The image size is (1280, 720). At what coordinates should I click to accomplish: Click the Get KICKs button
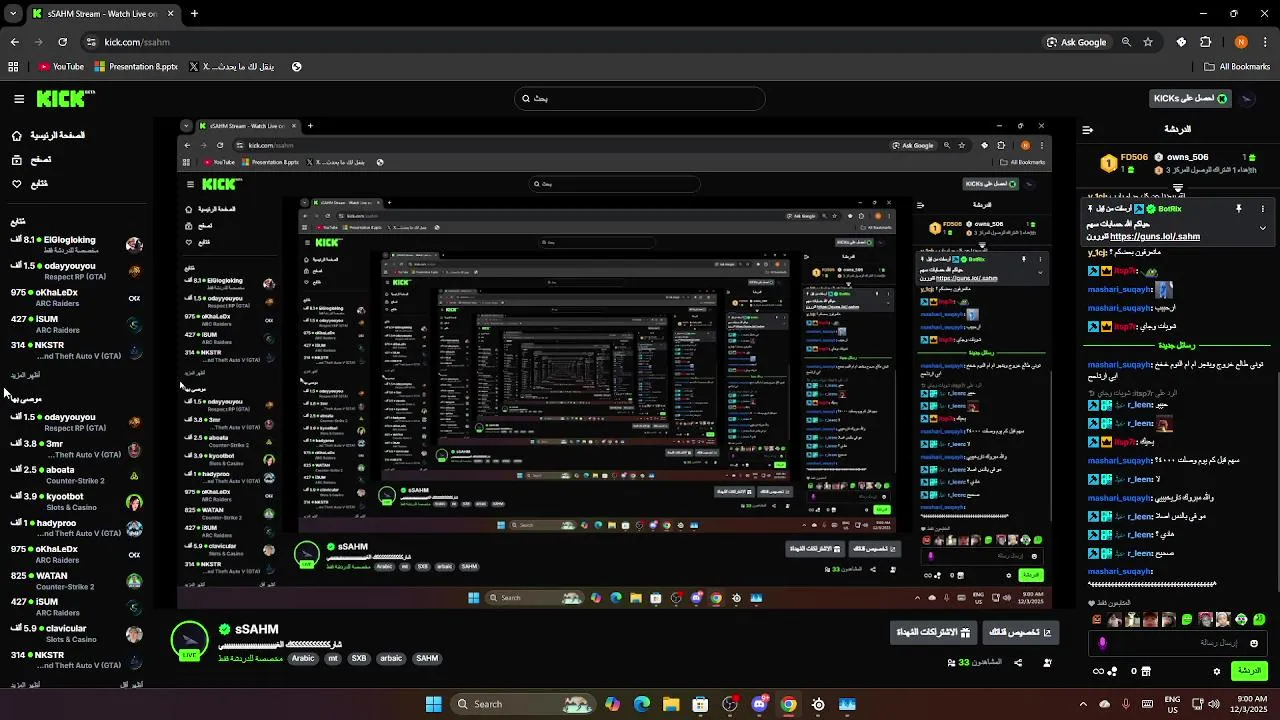click(1190, 98)
